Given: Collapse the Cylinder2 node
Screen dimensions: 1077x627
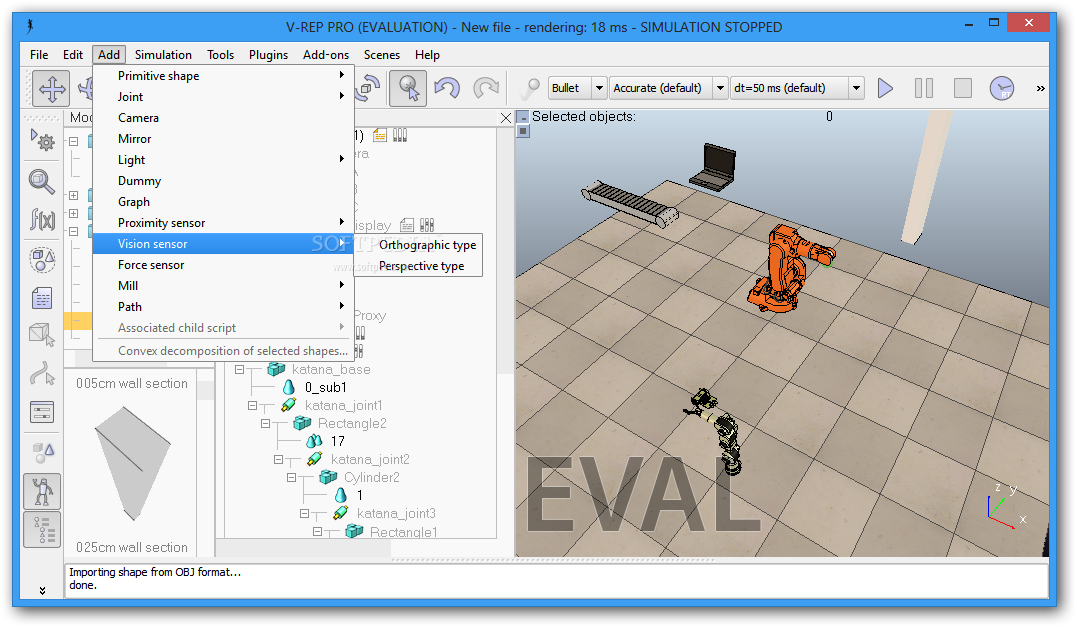Looking at the screenshot, I should tap(291, 477).
